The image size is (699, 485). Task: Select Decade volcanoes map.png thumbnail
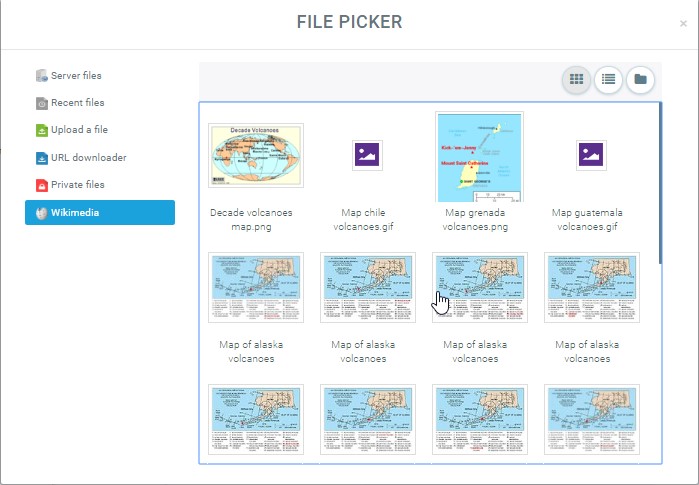[256, 155]
